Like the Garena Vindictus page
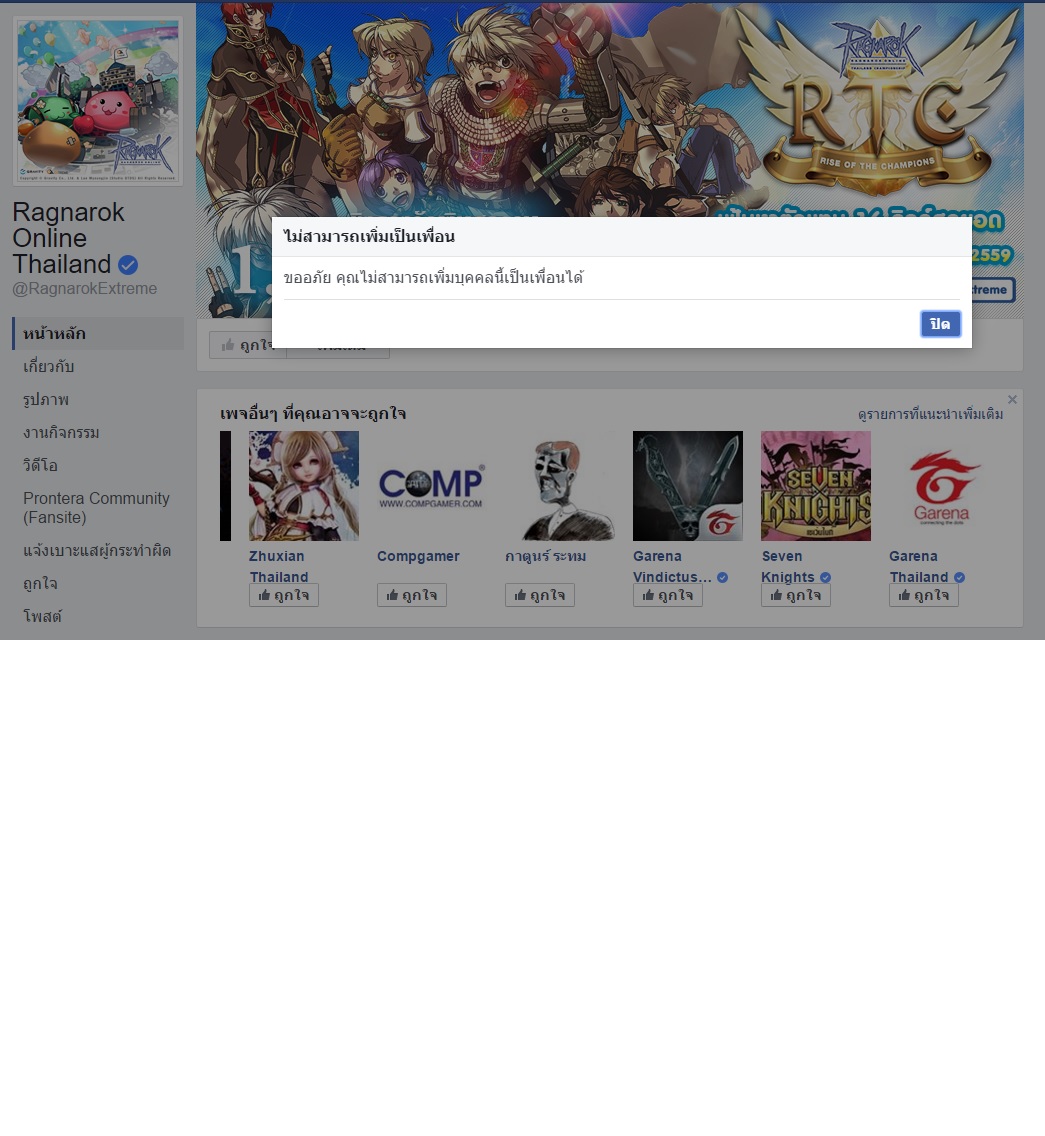 tap(668, 596)
